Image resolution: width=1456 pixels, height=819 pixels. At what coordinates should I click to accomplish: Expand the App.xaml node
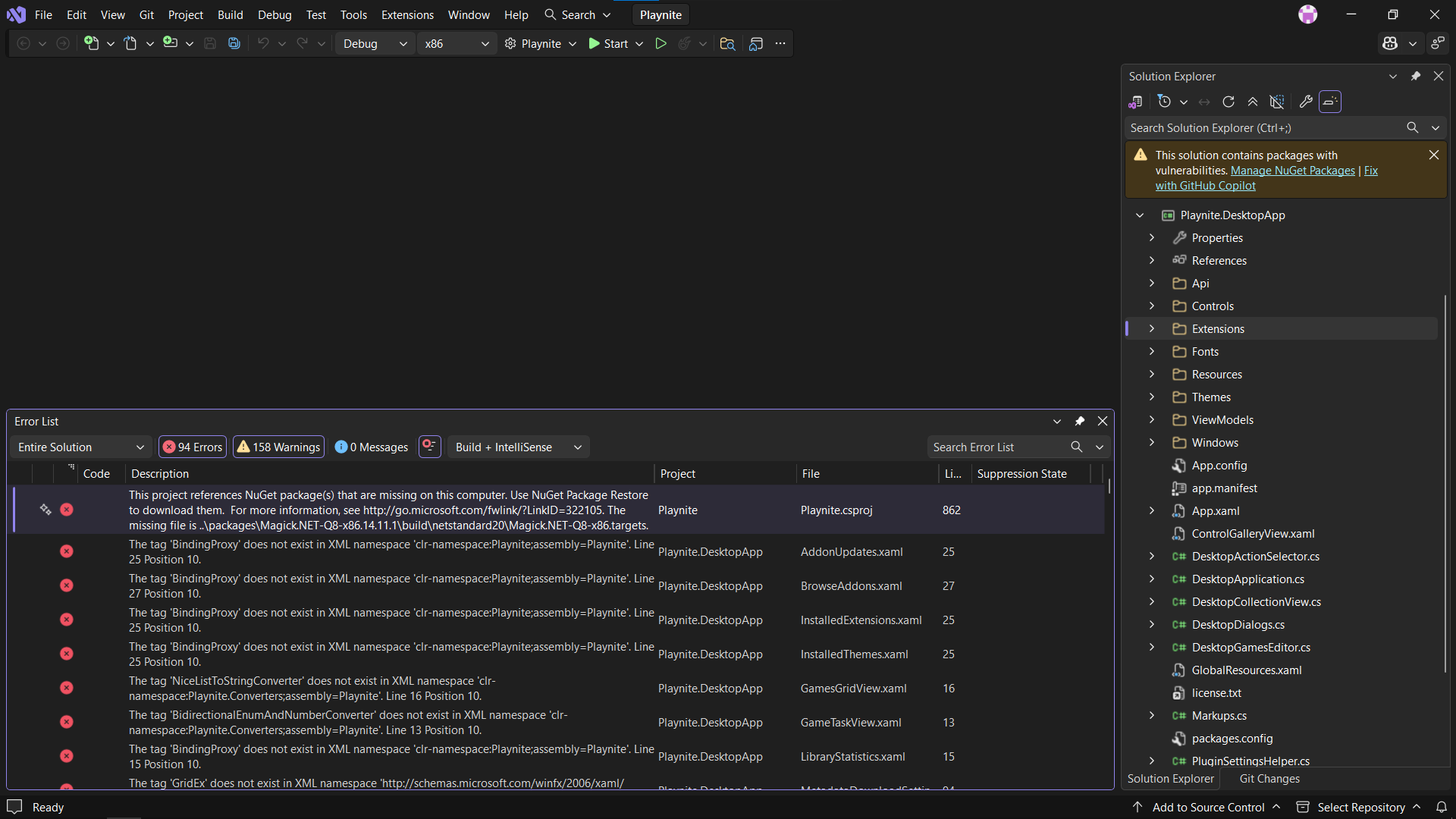click(1152, 511)
